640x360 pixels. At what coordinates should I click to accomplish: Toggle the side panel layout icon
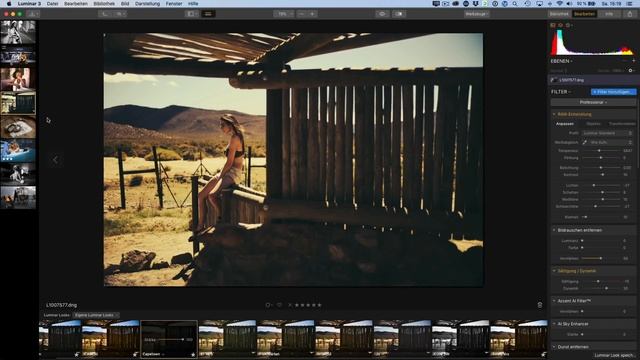coord(191,14)
